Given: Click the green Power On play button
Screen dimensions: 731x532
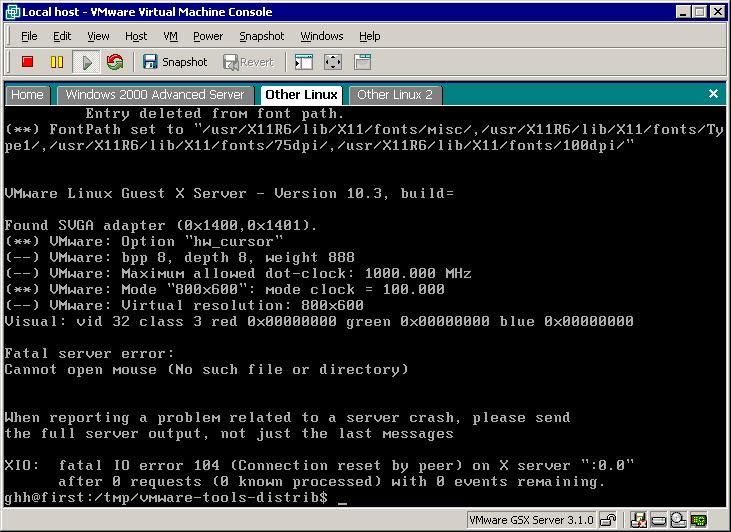Looking at the screenshot, I should [x=86, y=62].
